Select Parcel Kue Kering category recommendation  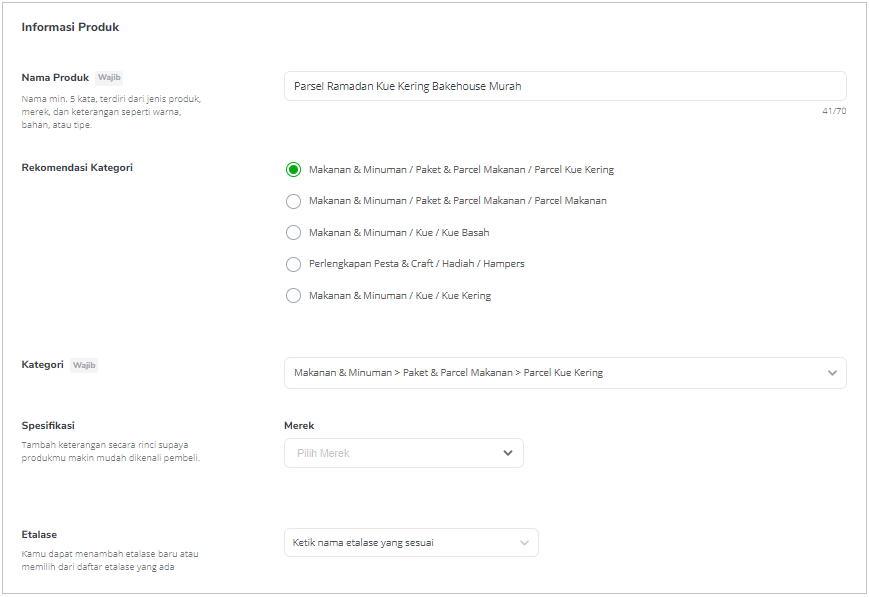click(x=293, y=170)
